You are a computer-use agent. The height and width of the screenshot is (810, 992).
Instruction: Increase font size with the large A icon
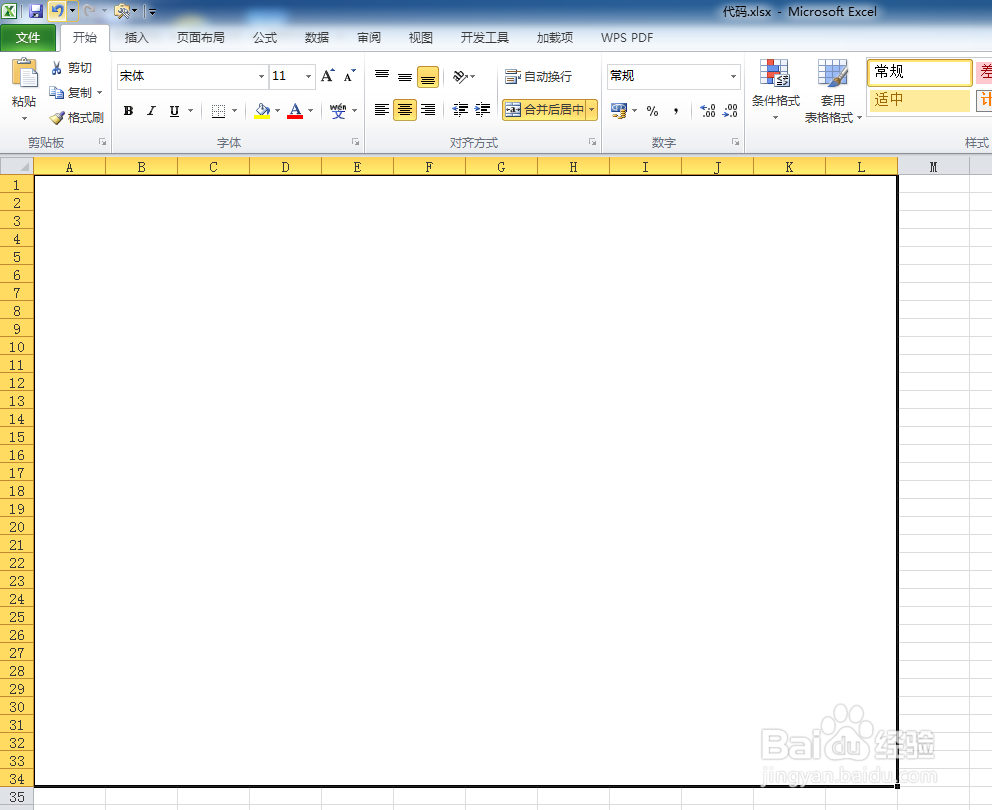[x=328, y=76]
